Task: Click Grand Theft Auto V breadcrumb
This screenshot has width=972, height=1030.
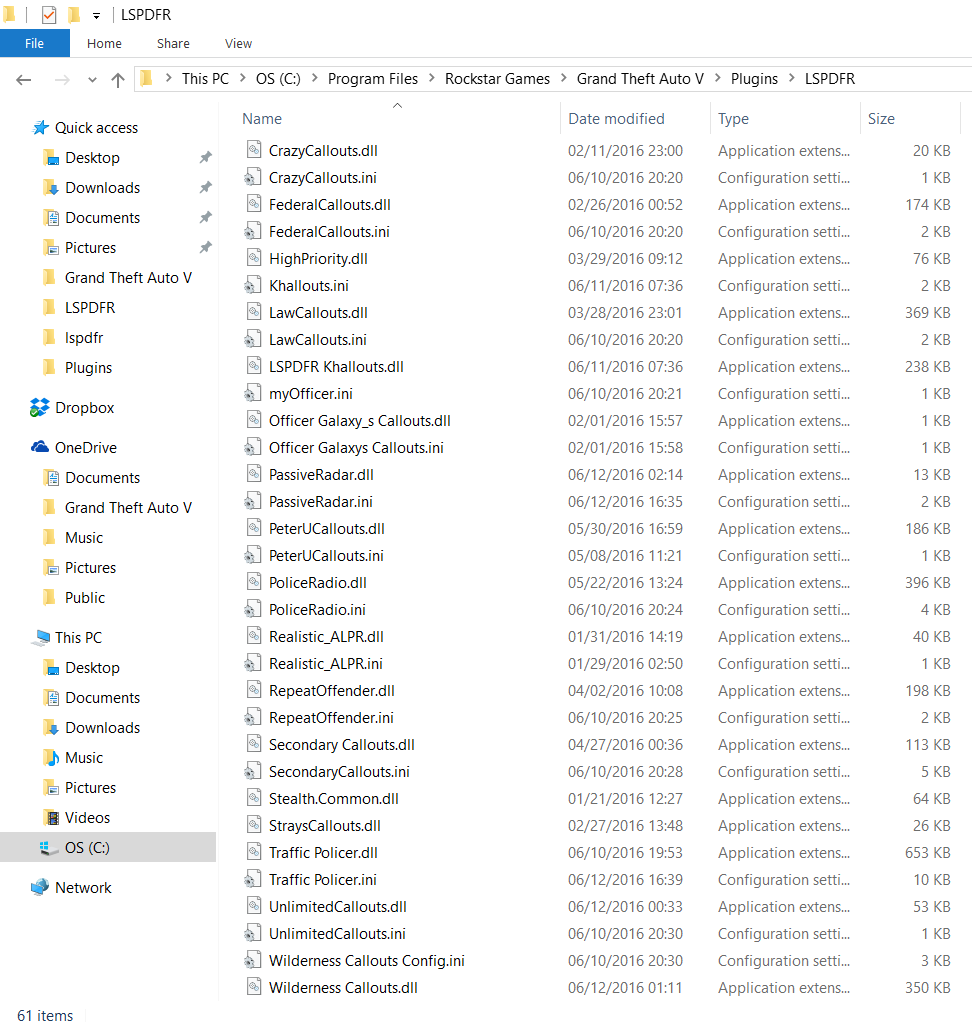Action: pos(640,79)
